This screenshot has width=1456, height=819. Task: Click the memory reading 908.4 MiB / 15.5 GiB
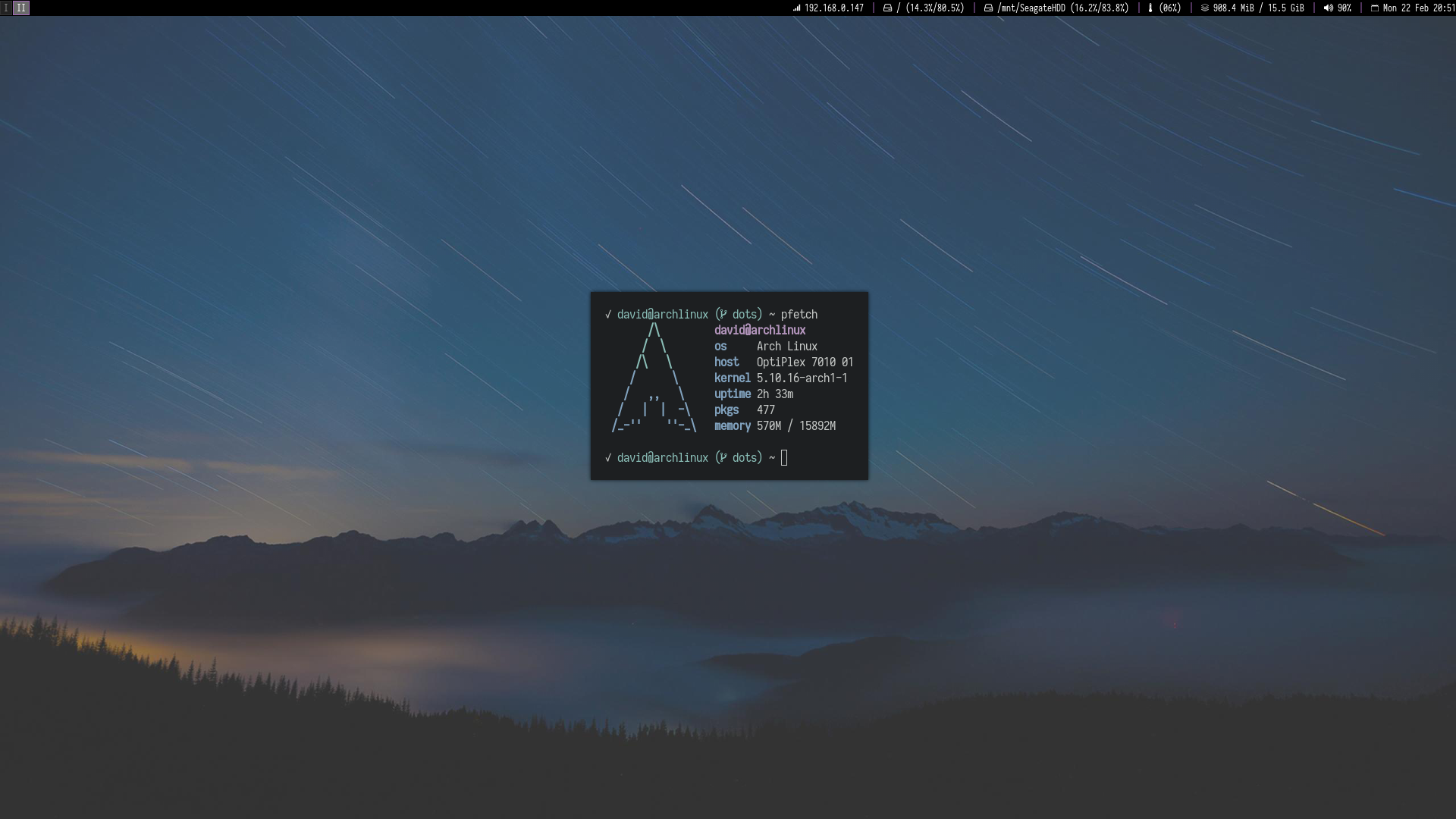[1259, 8]
